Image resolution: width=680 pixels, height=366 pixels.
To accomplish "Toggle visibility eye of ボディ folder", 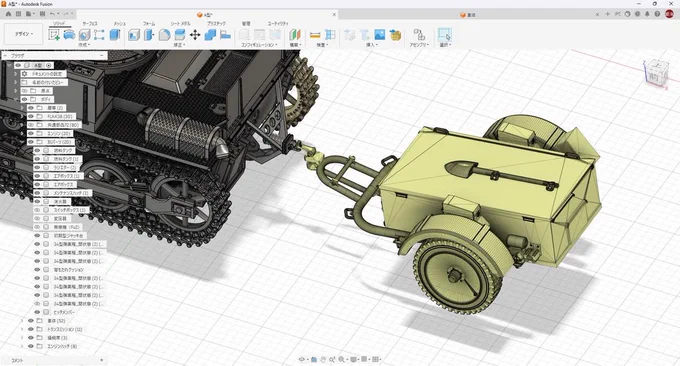I will 25,99.
